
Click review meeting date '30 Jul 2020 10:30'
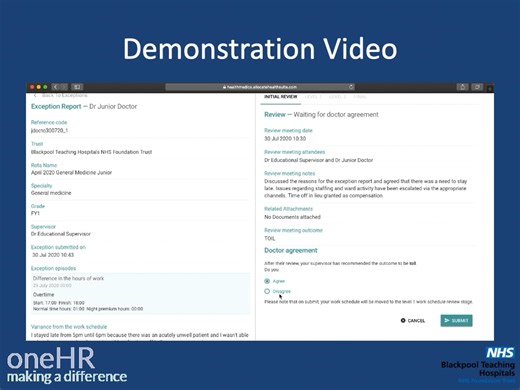(x=285, y=139)
